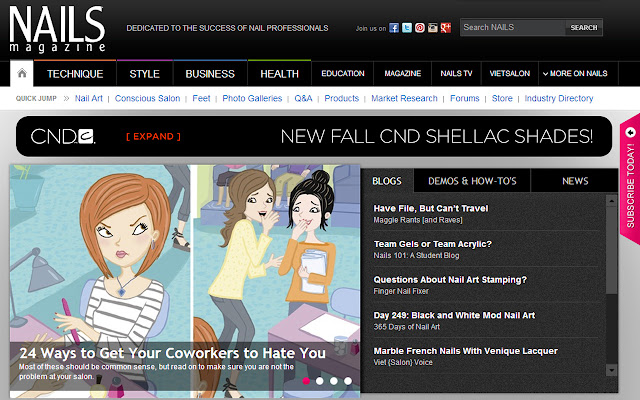640x400 pixels.
Task: Open the Finger Nail Fixer blog link
Action: (x=401, y=291)
